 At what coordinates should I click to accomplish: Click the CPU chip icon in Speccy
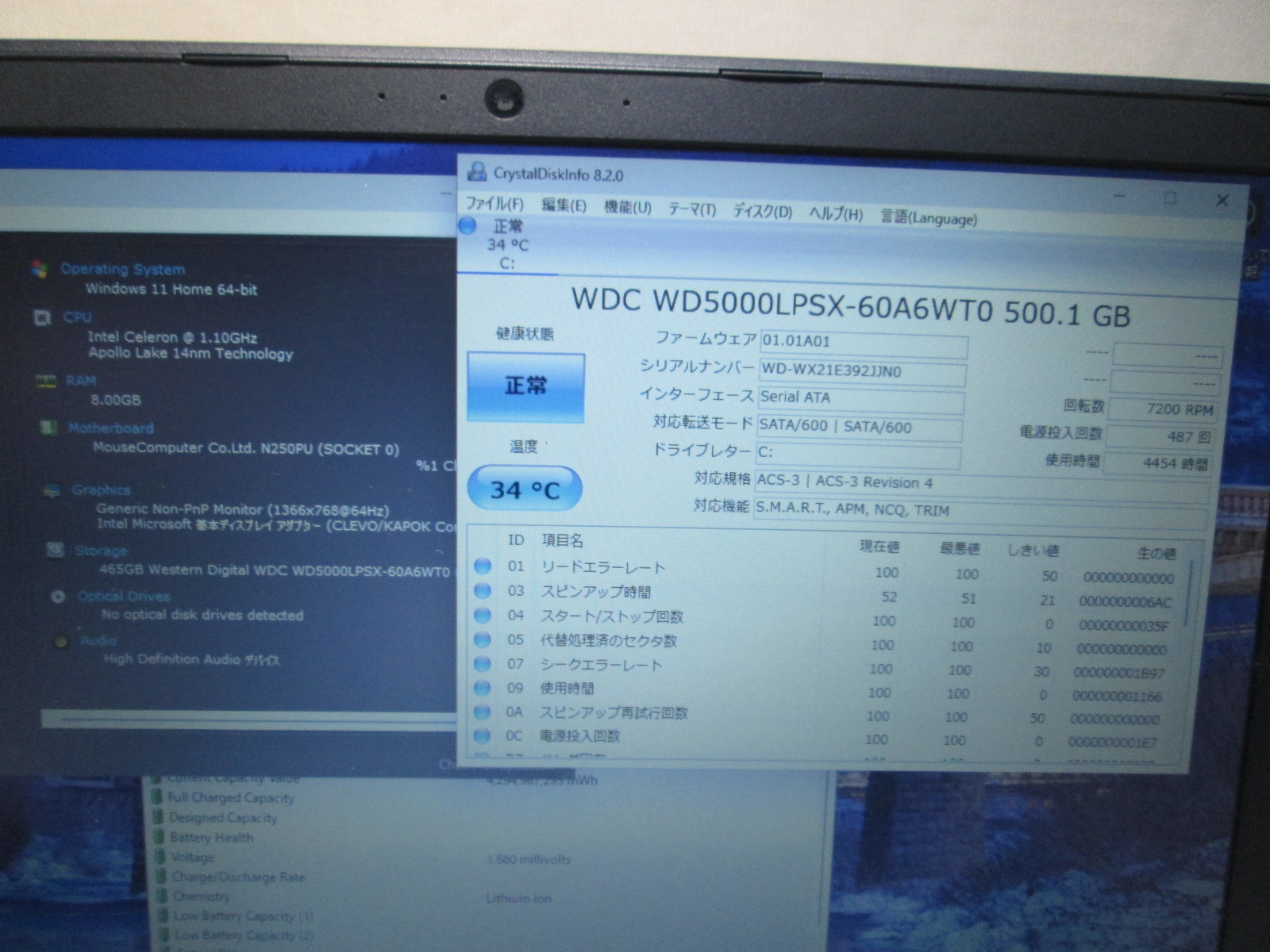[42, 317]
